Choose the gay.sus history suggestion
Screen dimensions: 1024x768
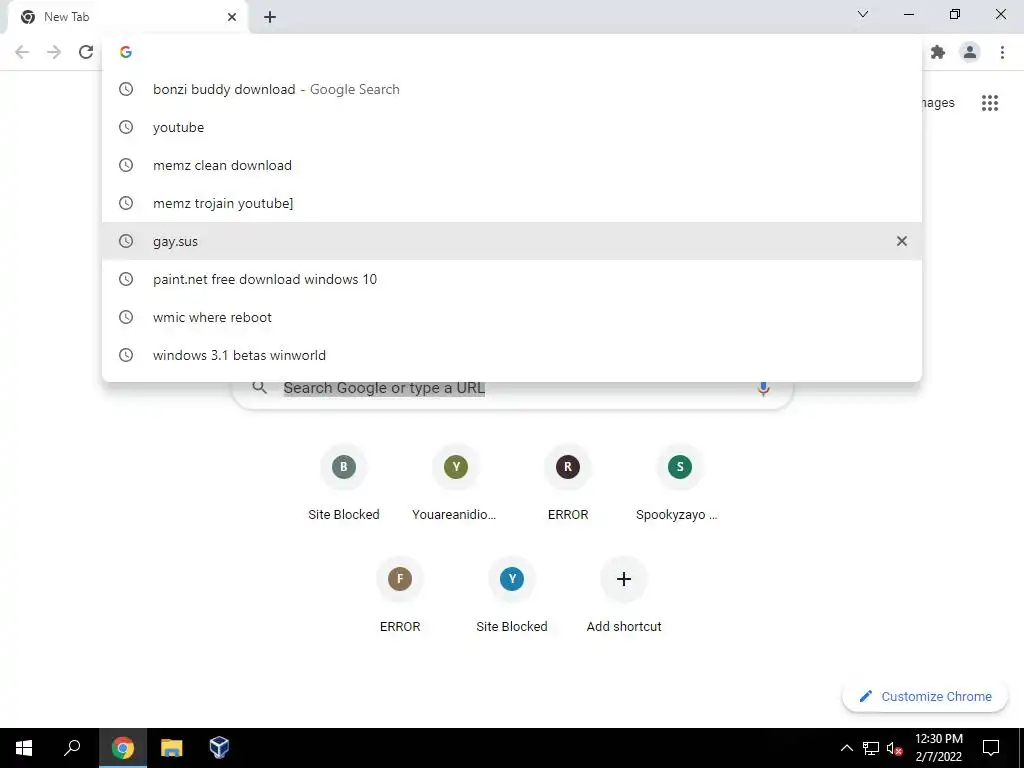coord(512,241)
